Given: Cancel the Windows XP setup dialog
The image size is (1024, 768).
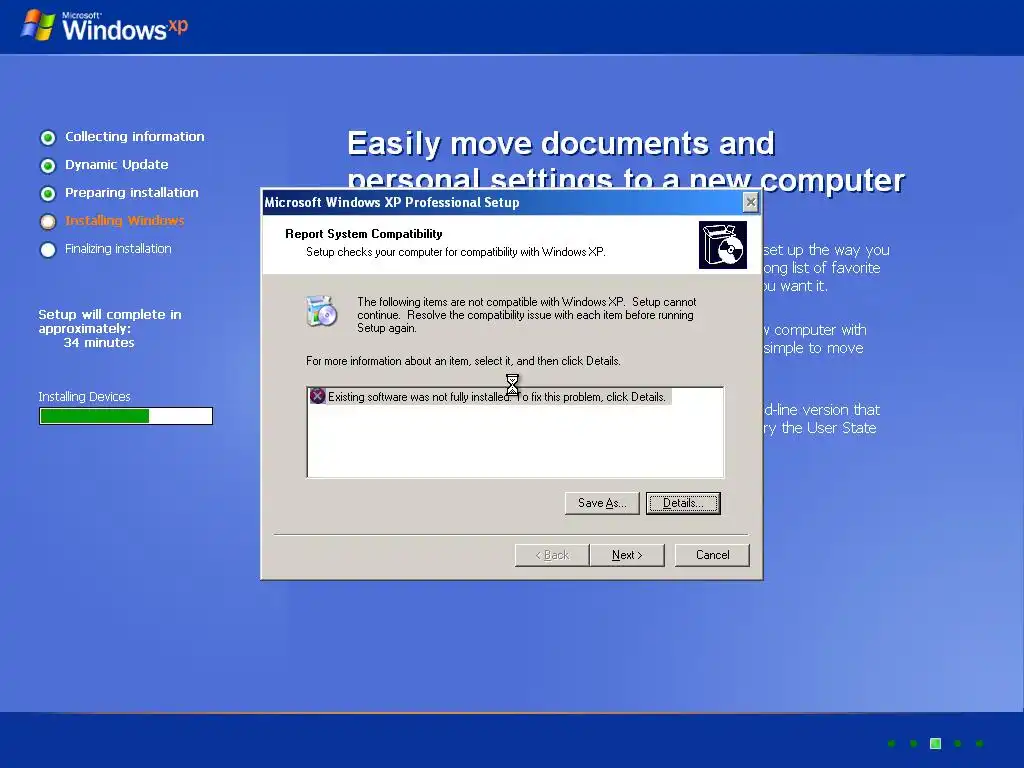Looking at the screenshot, I should click(712, 554).
